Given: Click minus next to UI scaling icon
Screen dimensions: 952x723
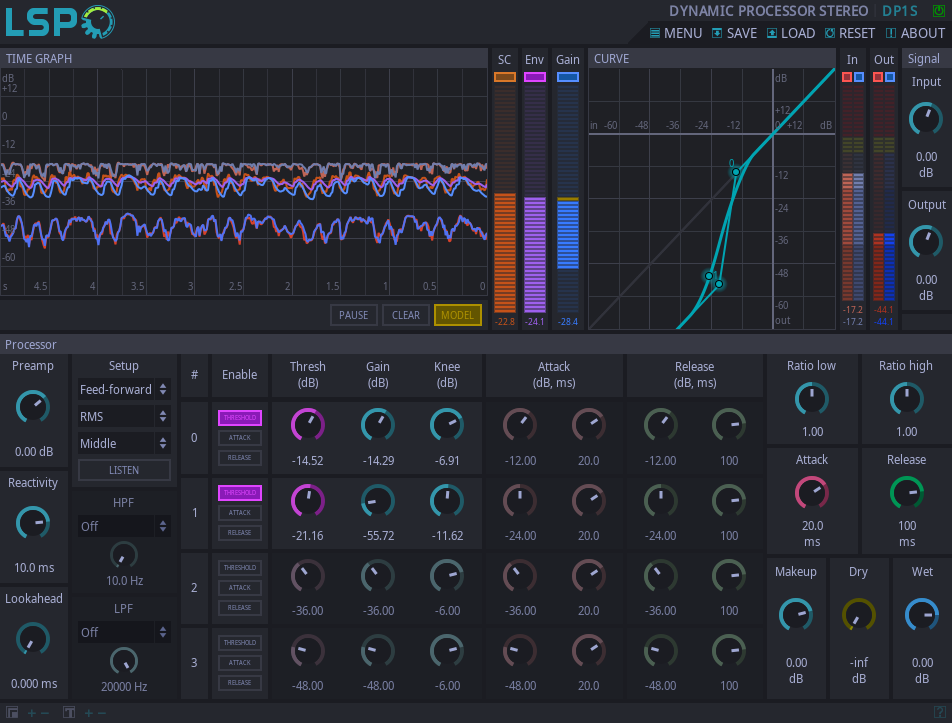Looking at the screenshot, I should click(x=44, y=713).
